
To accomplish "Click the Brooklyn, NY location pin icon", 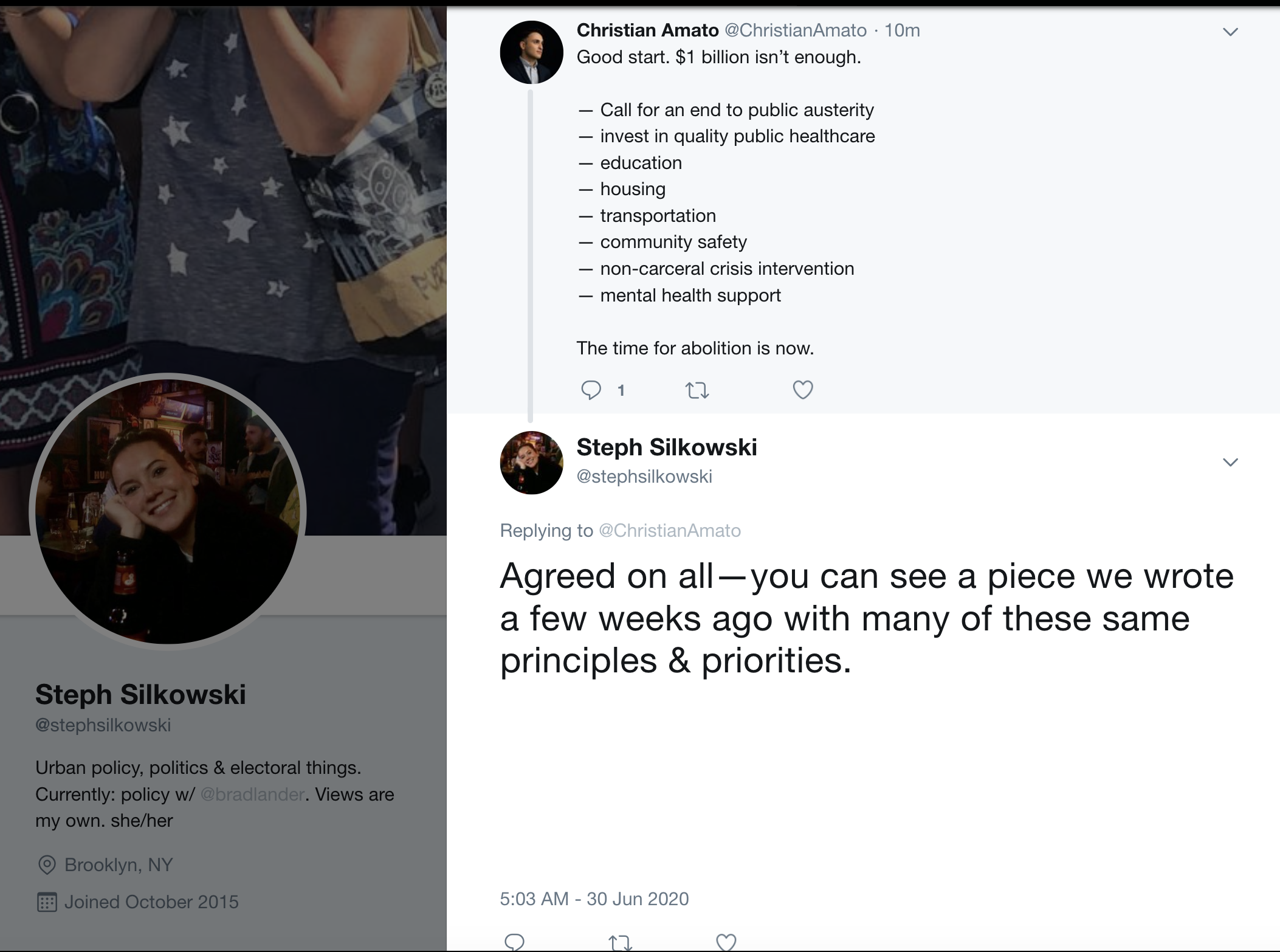I will tap(47, 865).
